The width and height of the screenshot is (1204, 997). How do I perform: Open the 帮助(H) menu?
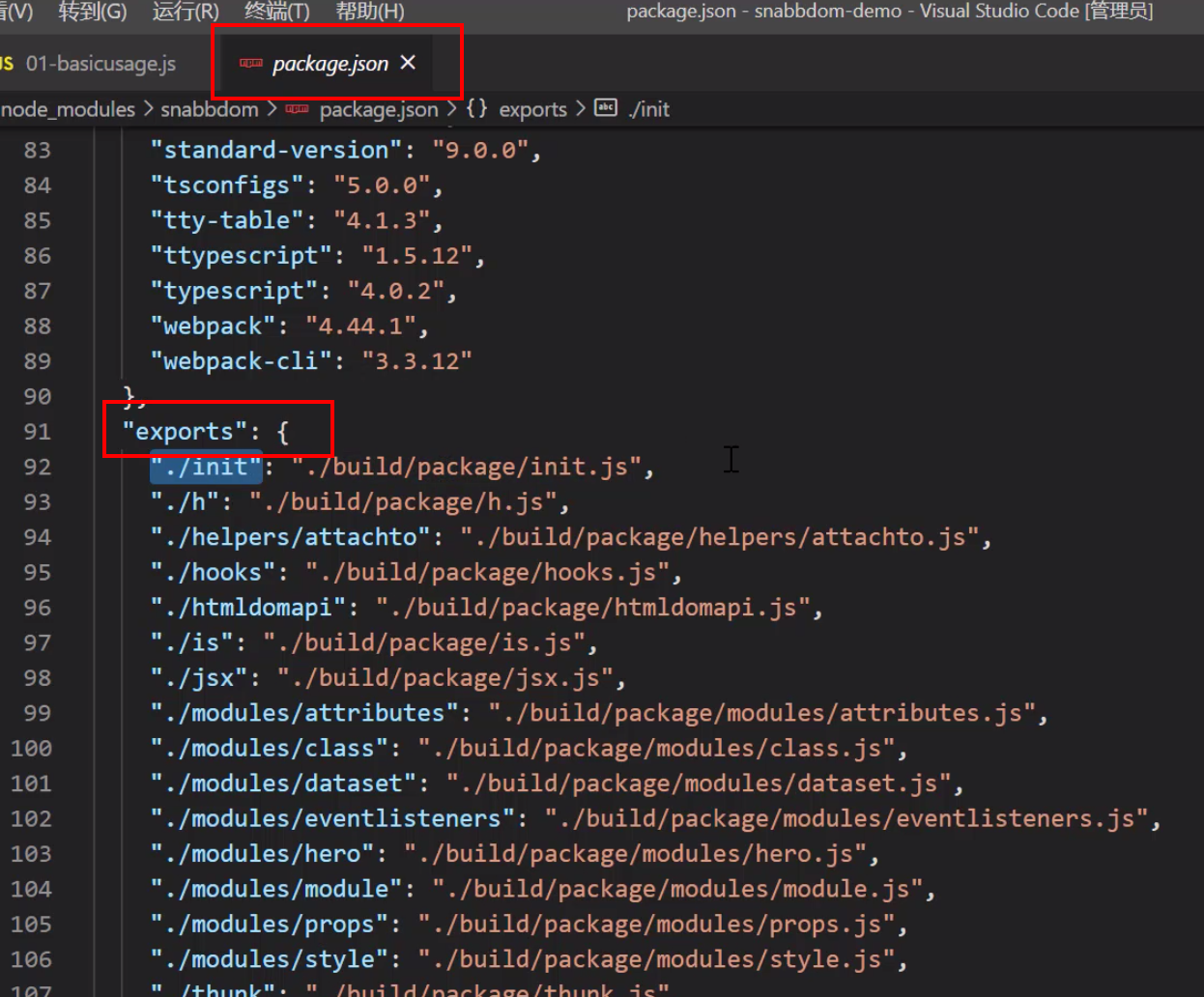tap(370, 12)
